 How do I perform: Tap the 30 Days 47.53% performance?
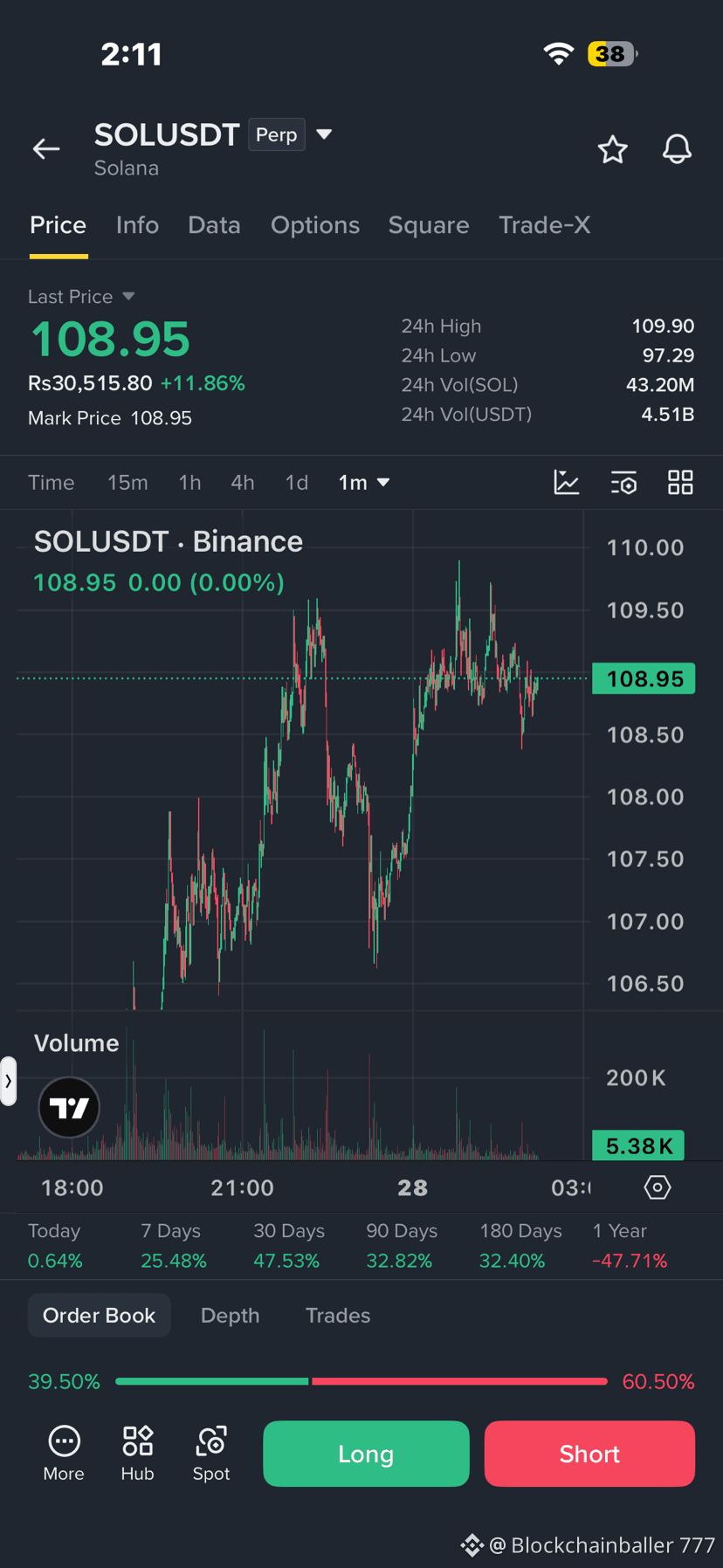coord(289,1246)
